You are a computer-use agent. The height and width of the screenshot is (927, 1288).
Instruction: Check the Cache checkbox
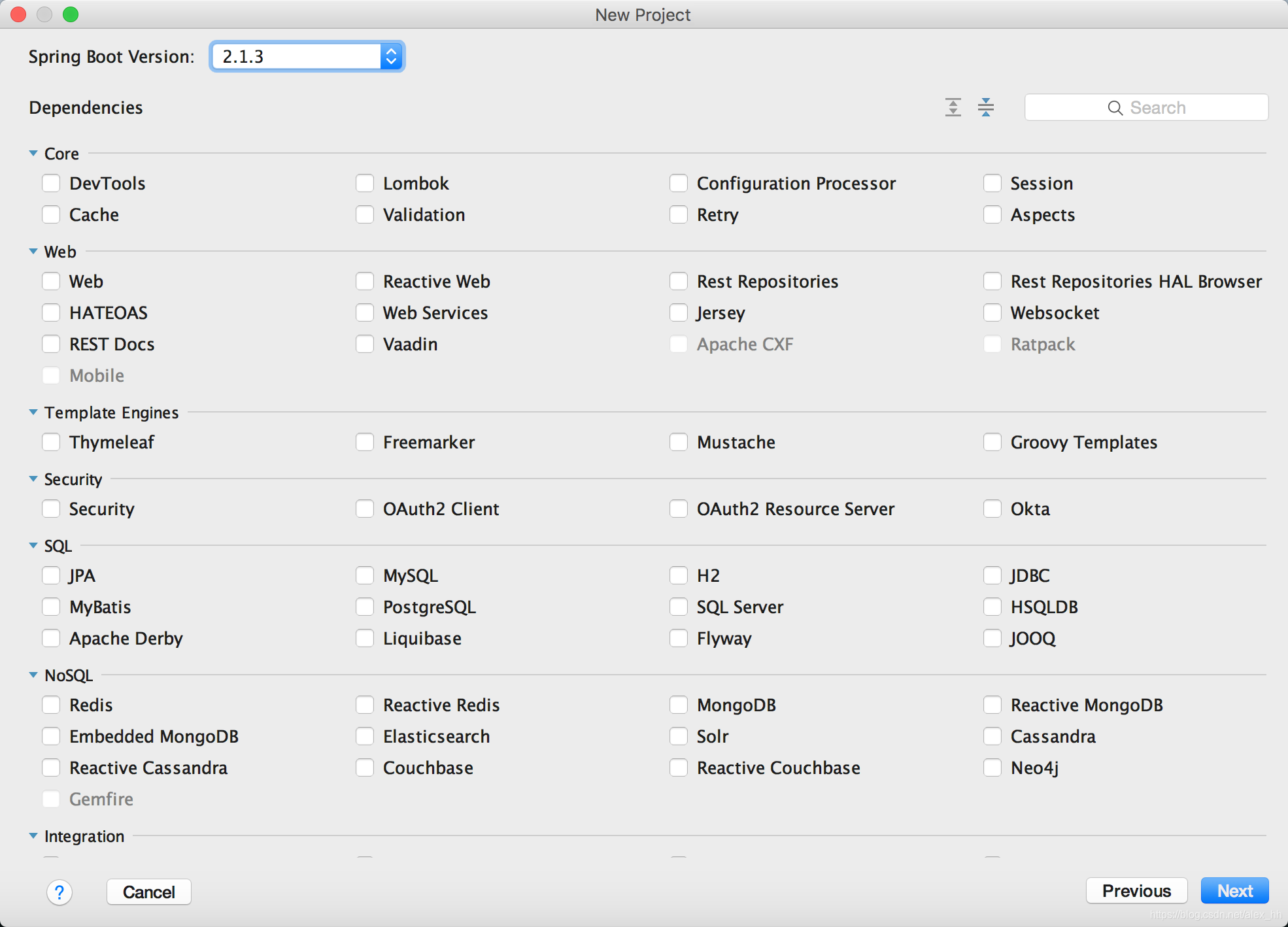click(51, 214)
